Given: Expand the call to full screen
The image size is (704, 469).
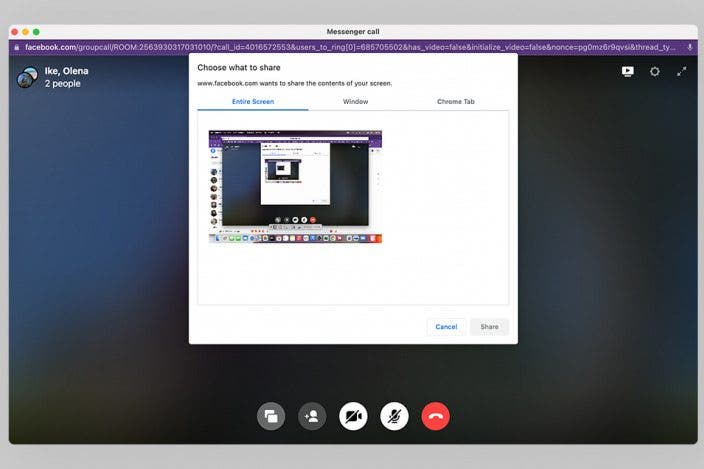Looking at the screenshot, I should (682, 72).
